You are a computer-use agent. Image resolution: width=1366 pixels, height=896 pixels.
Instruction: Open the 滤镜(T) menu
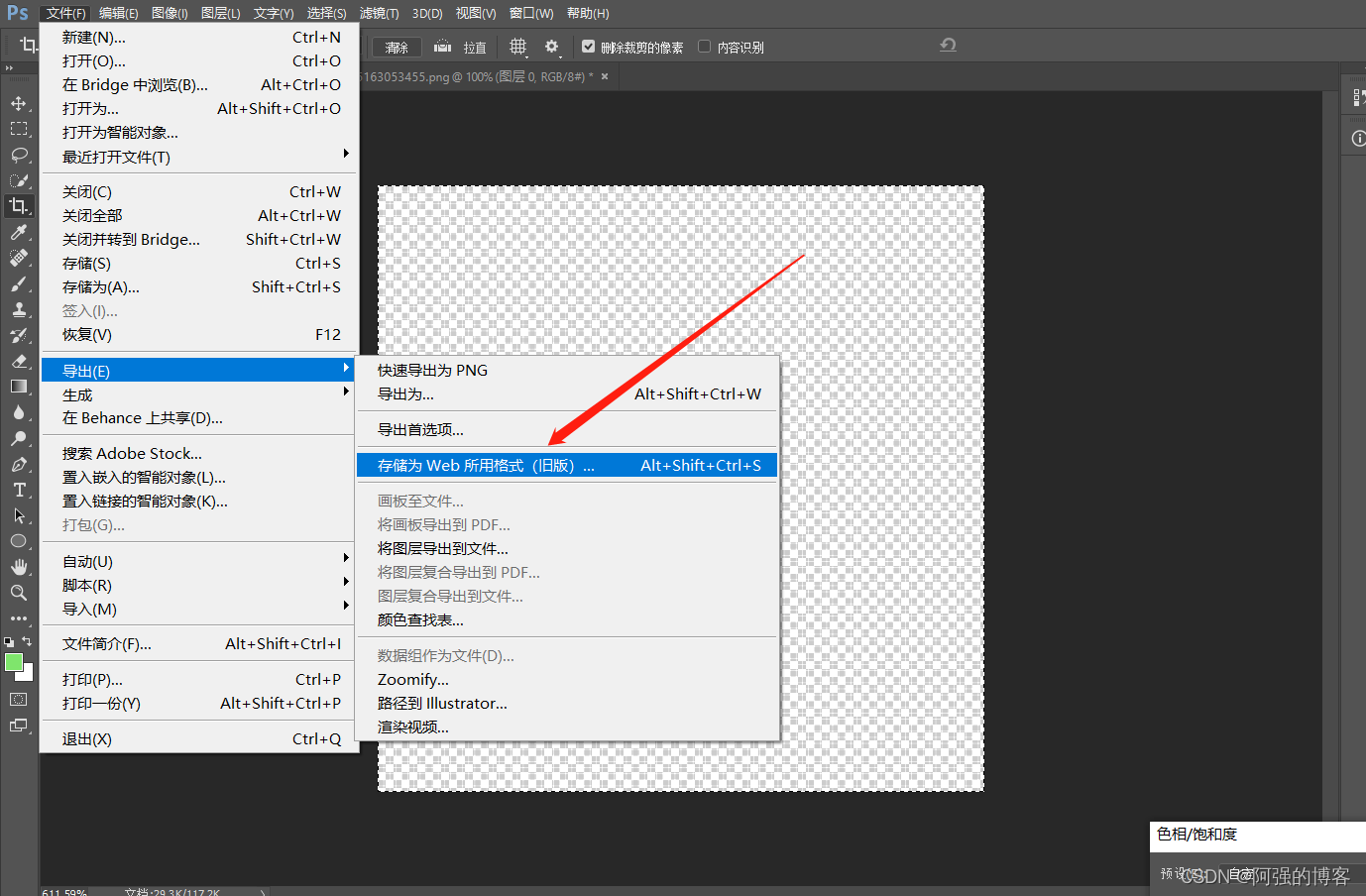tap(379, 13)
